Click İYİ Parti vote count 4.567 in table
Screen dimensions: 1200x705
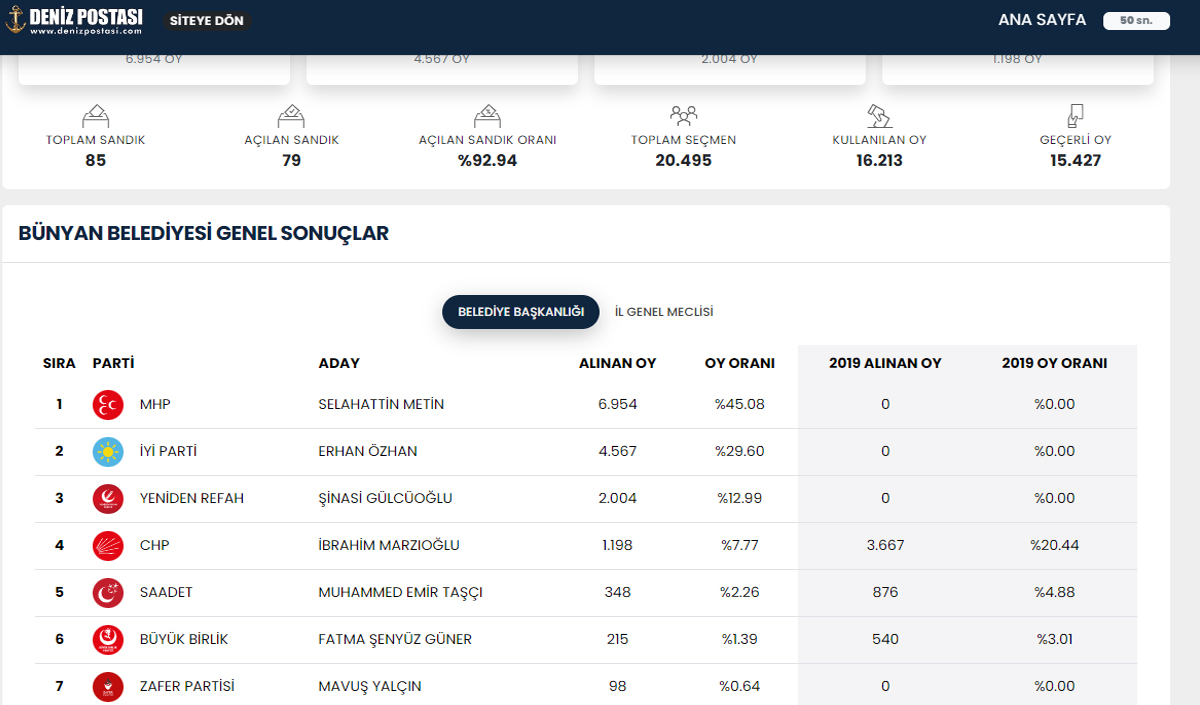tap(618, 451)
